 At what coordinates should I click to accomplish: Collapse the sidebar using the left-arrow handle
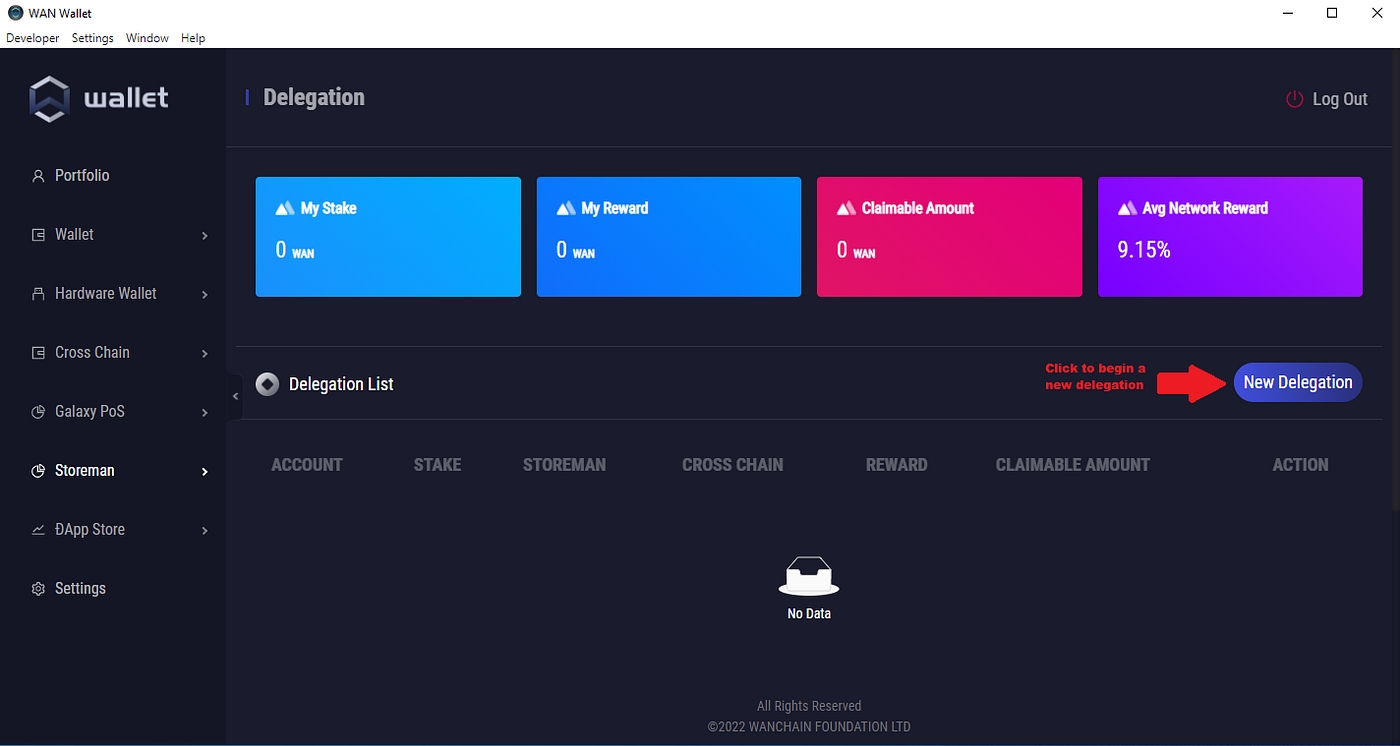point(235,397)
